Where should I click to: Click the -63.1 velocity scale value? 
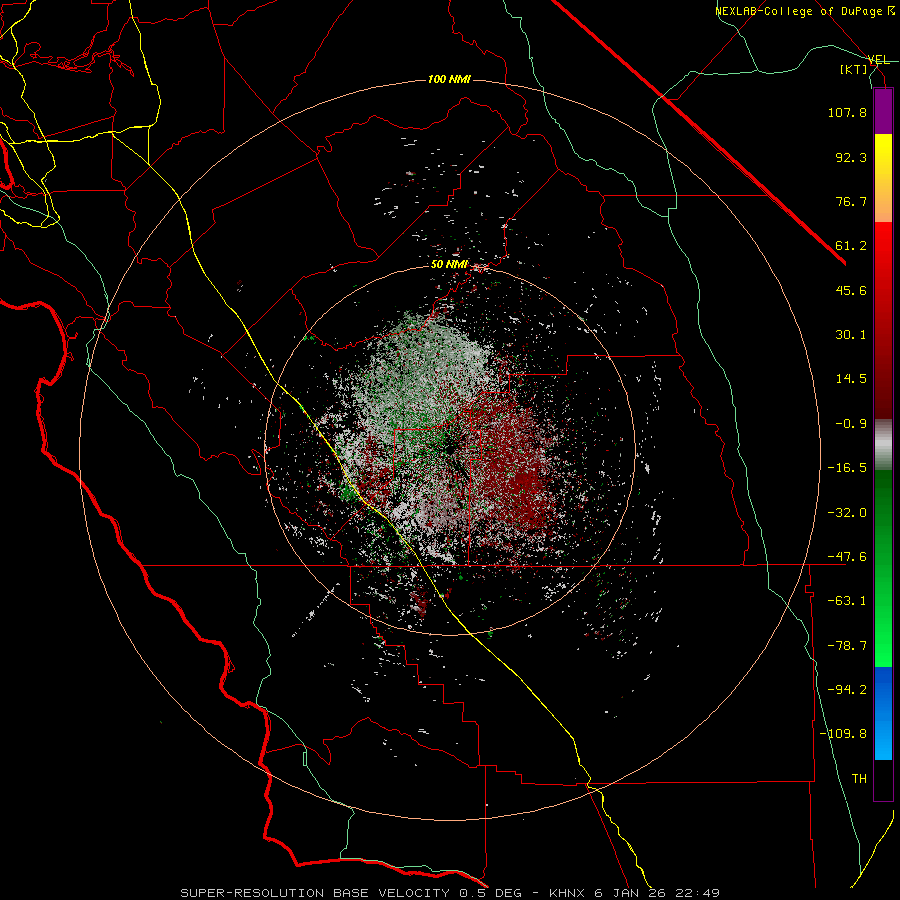[847, 601]
